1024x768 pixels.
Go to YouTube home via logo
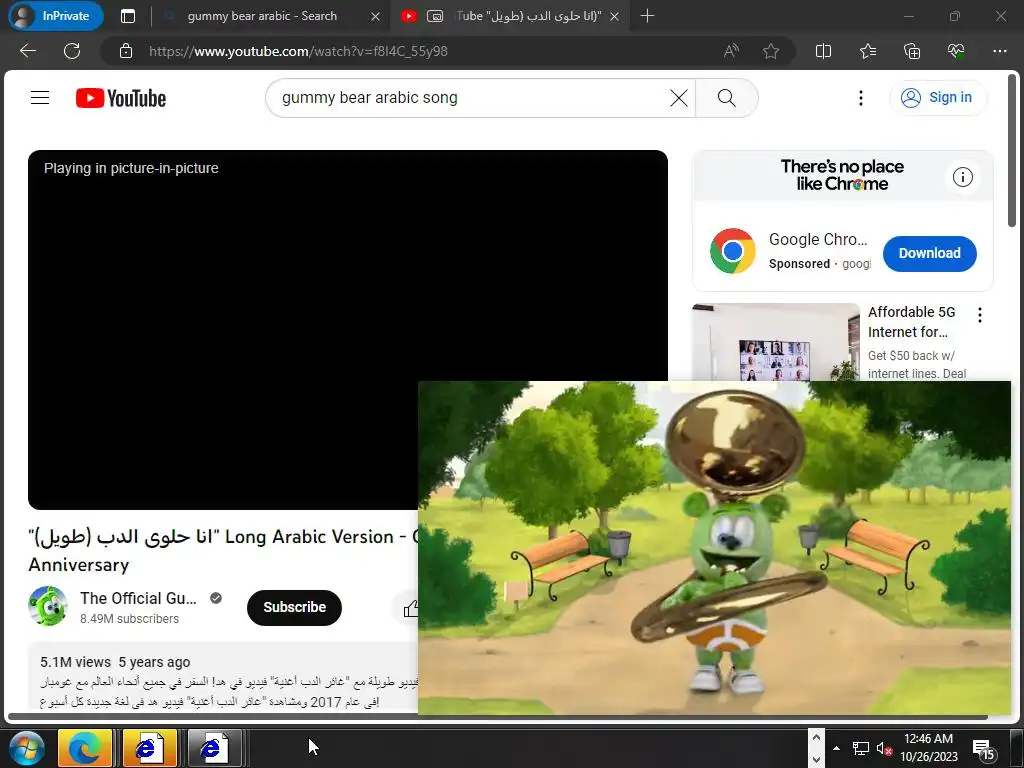(x=121, y=98)
